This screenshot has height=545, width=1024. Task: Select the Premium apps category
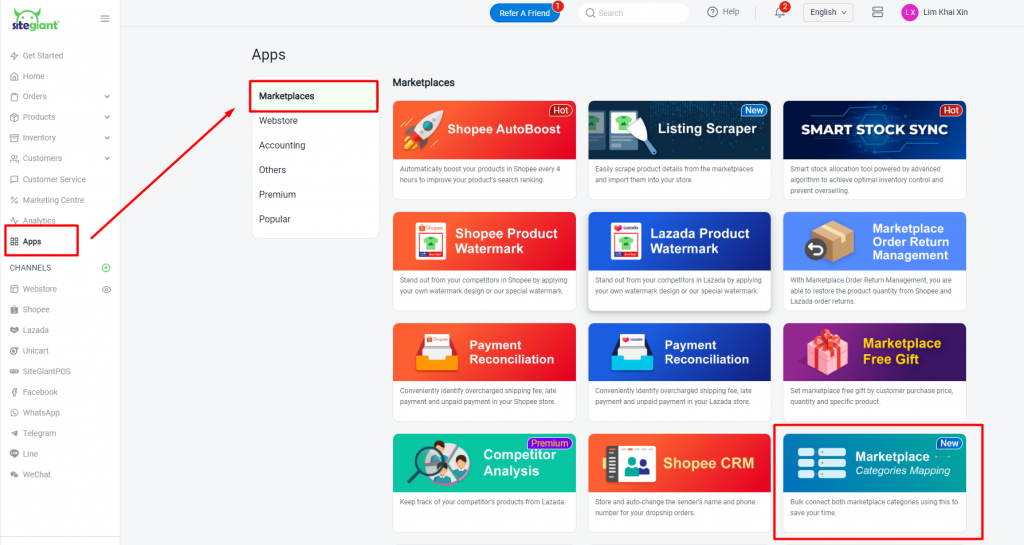click(x=278, y=195)
